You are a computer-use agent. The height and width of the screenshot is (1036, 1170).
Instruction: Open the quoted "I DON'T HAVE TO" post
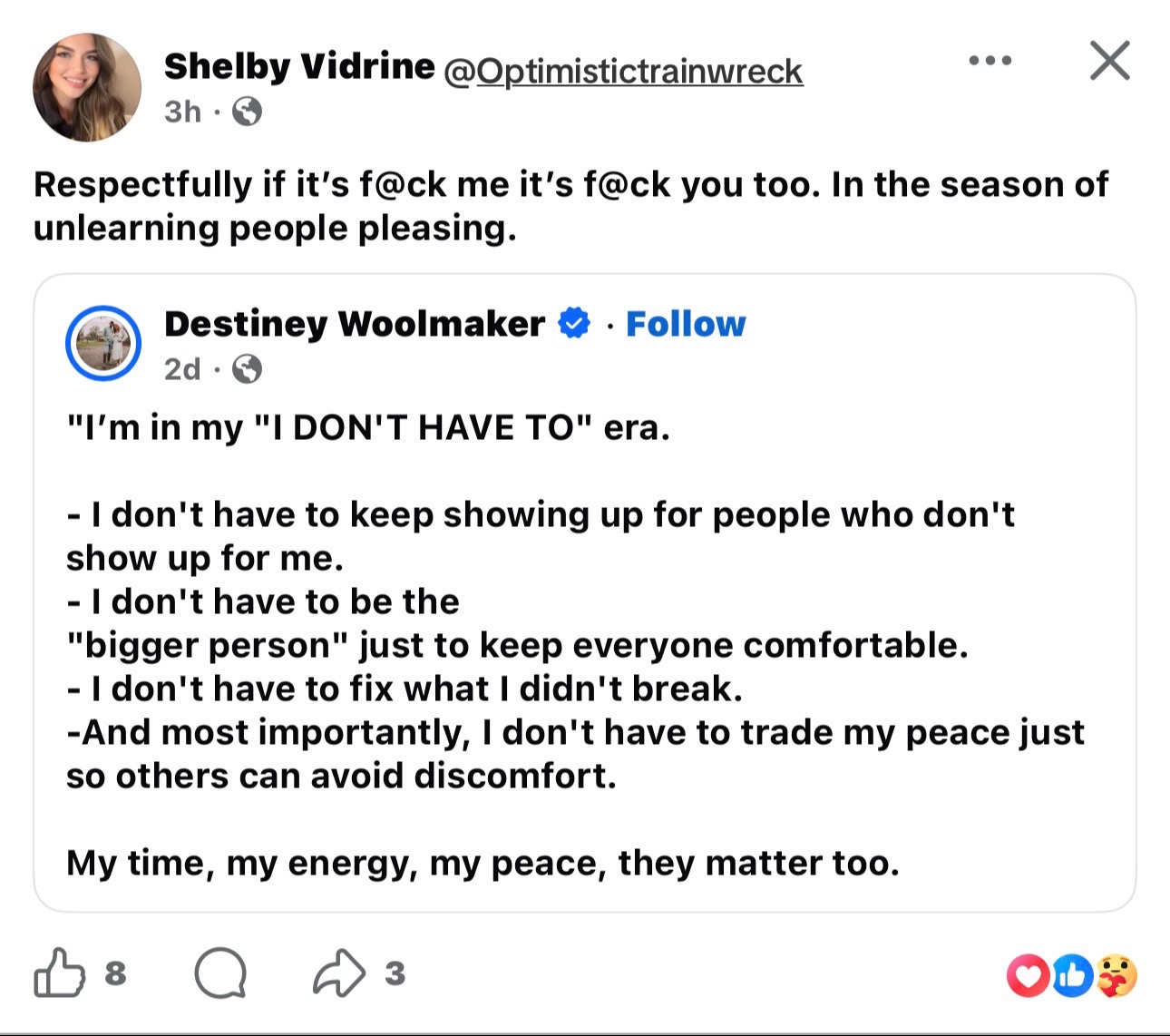point(585,593)
